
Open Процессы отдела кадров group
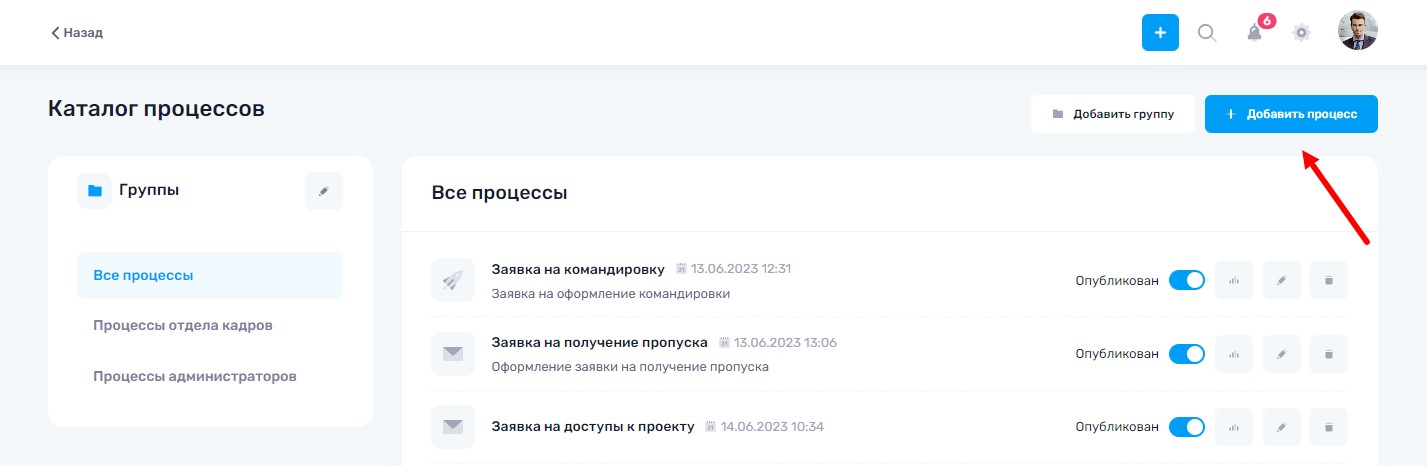[x=183, y=326]
